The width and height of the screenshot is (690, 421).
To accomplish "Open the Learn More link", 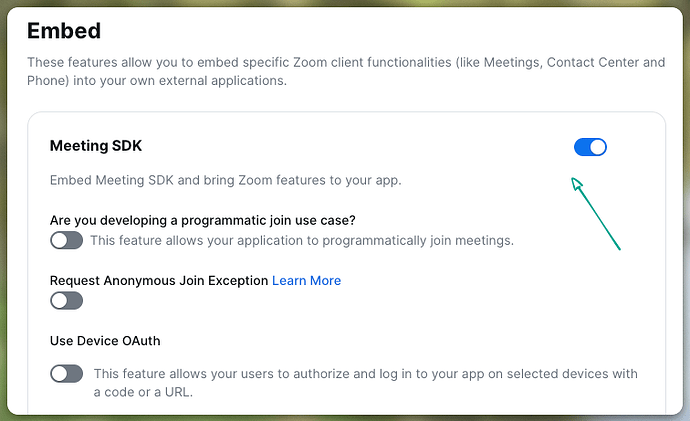I will click(306, 280).
